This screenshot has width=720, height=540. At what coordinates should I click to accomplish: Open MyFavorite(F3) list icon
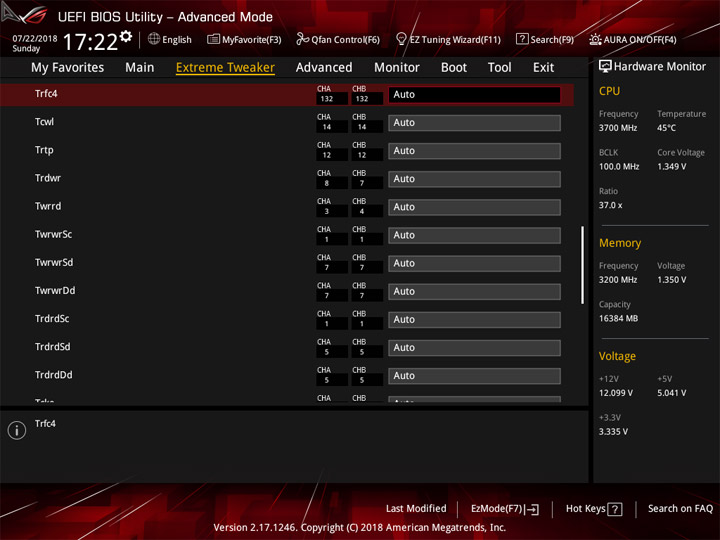pyautogui.click(x=213, y=39)
